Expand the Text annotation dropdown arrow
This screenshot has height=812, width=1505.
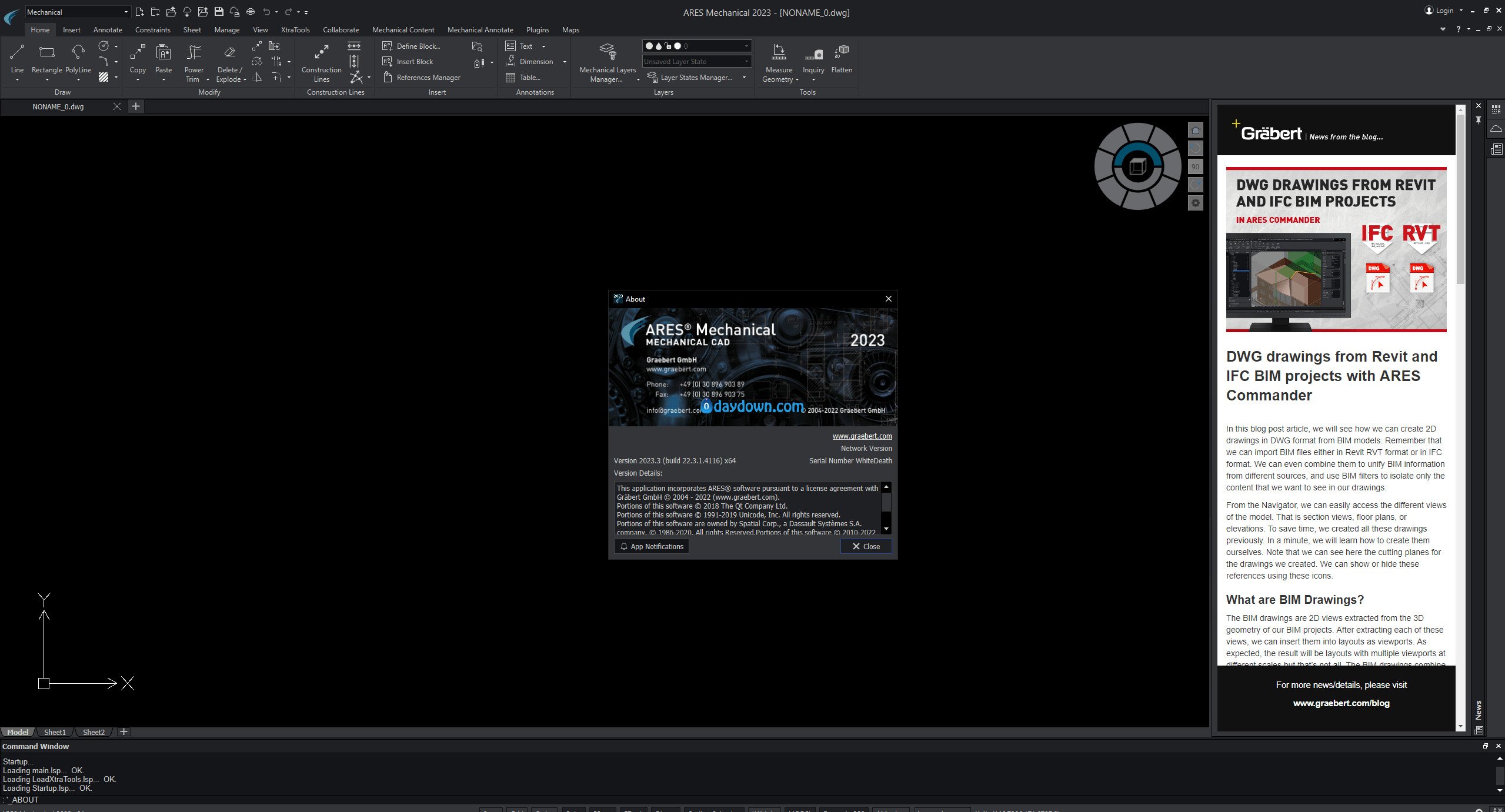543,46
